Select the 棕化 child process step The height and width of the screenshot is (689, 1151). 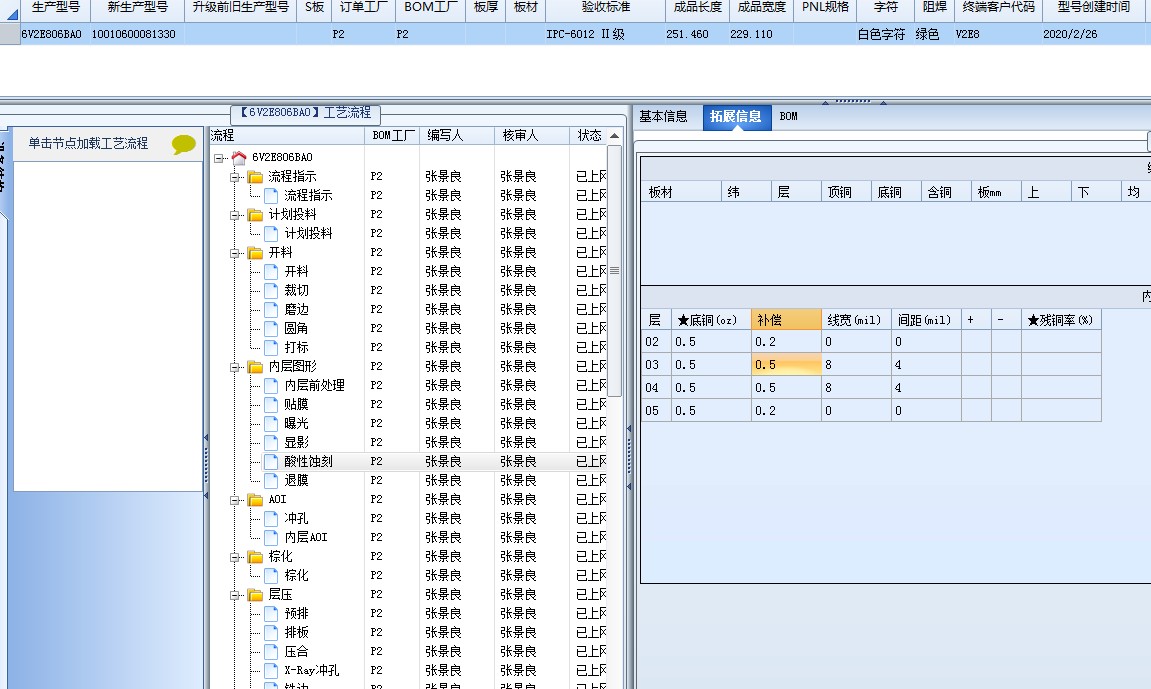[x=296, y=575]
